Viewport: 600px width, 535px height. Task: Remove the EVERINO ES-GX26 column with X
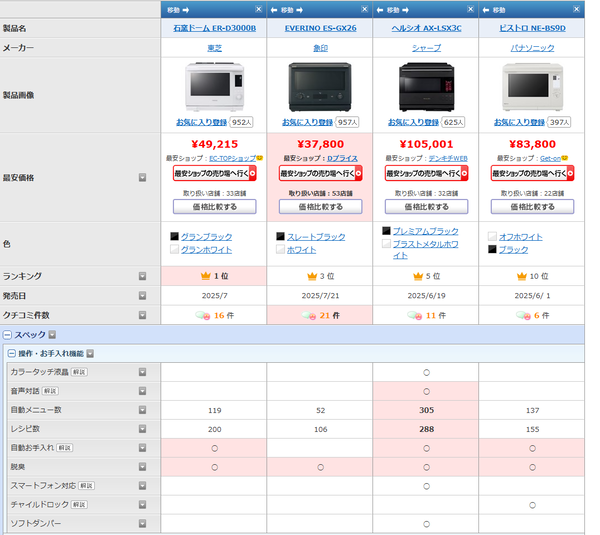[x=365, y=9]
